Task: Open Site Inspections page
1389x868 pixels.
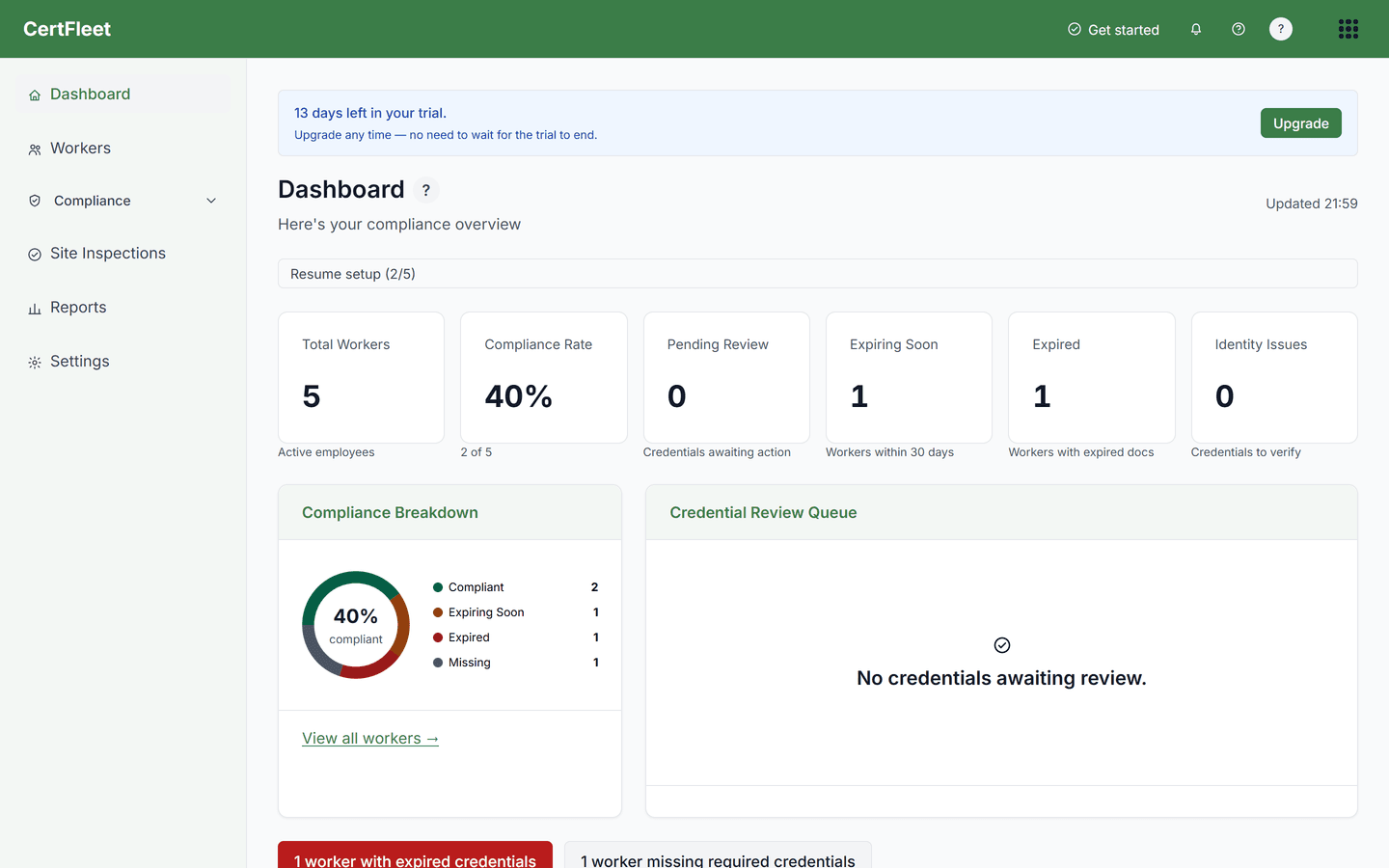Action: point(123,254)
